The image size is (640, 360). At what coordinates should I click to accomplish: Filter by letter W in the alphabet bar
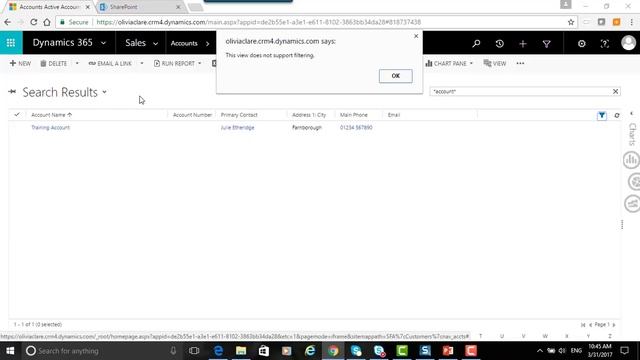tap(545, 336)
